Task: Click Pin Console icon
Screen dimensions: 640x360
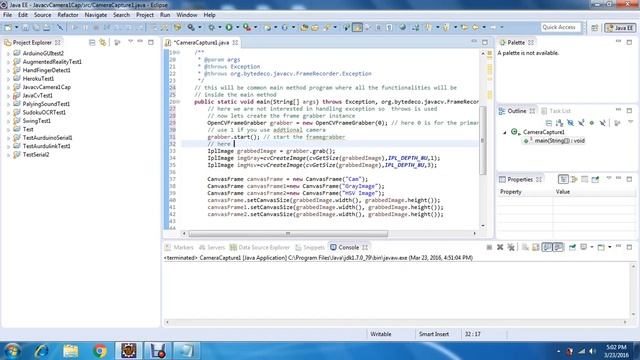Action: click(x=572, y=247)
